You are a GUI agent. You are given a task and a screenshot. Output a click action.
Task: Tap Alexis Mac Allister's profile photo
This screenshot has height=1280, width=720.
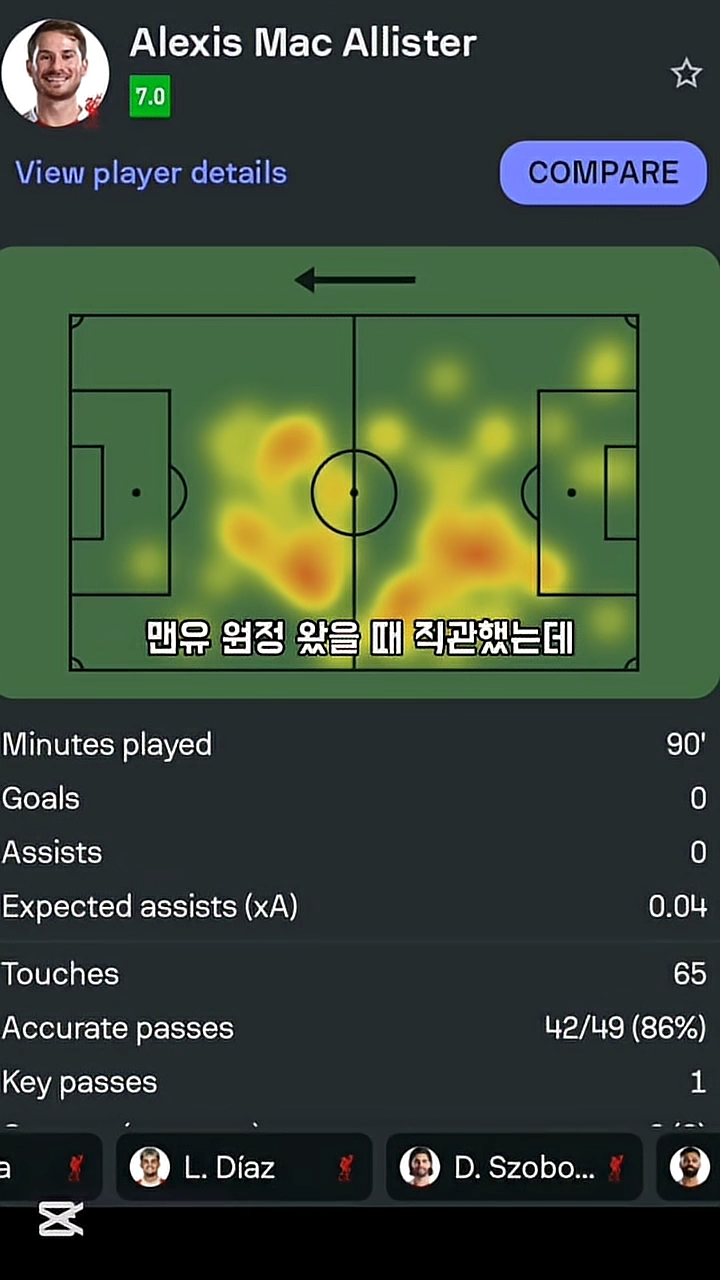click(x=55, y=72)
